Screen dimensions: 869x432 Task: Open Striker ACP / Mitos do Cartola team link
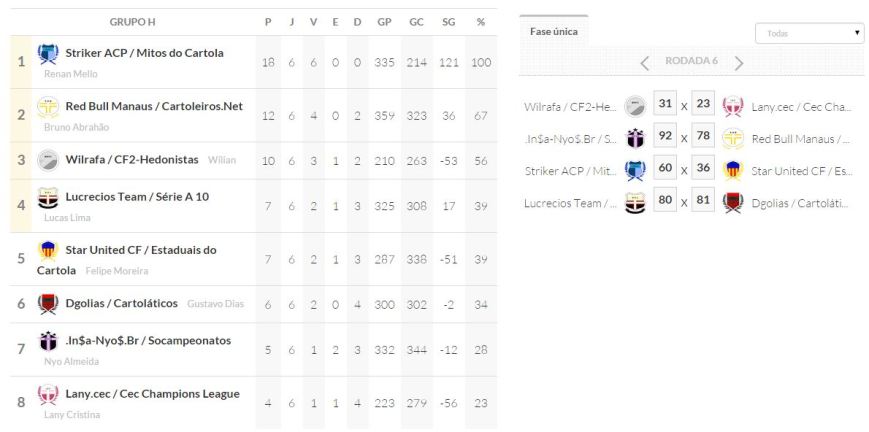144,53
